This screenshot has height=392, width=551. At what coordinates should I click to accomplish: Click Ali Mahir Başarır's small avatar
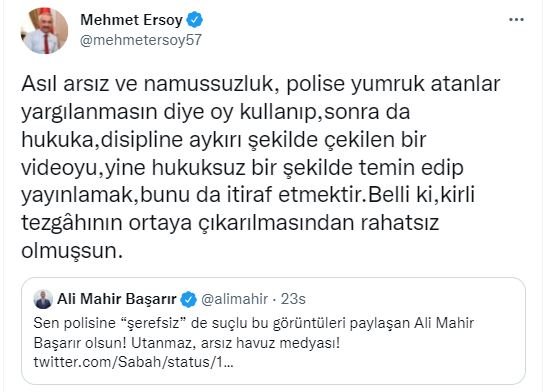click(43, 299)
